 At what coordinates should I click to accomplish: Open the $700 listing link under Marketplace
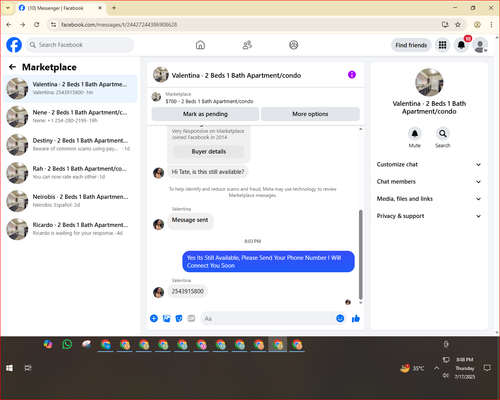coord(209,101)
